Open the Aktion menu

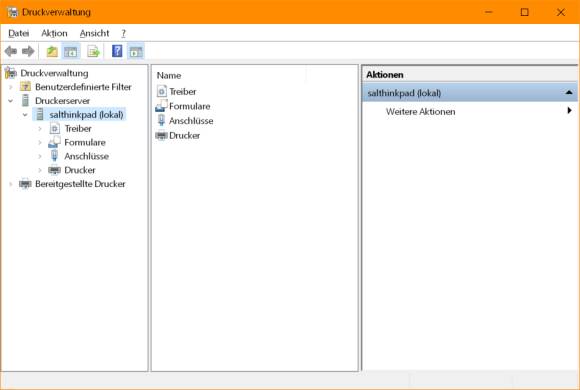[54, 33]
